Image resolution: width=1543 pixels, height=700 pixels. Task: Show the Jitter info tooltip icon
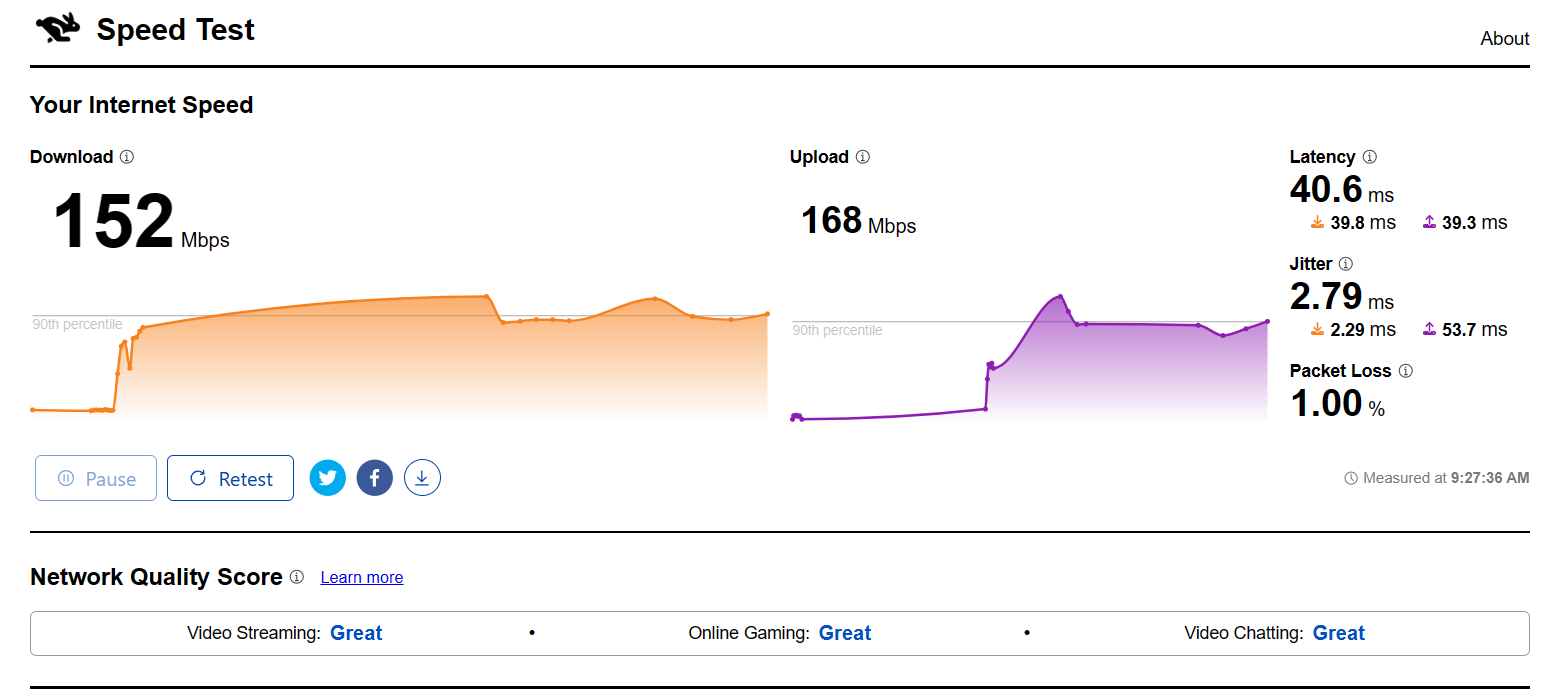pyautogui.click(x=1346, y=264)
